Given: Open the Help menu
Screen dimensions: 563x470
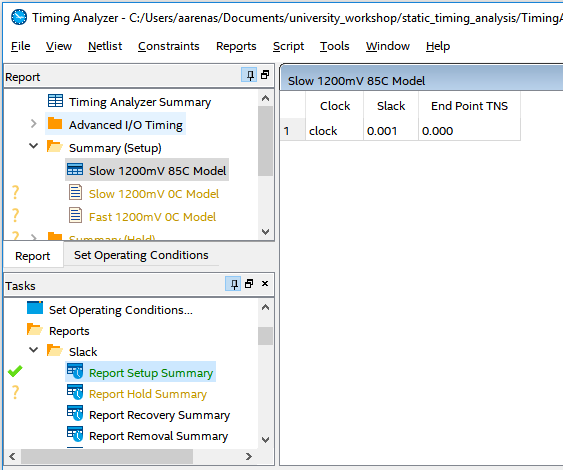Looking at the screenshot, I should click(x=438, y=46).
